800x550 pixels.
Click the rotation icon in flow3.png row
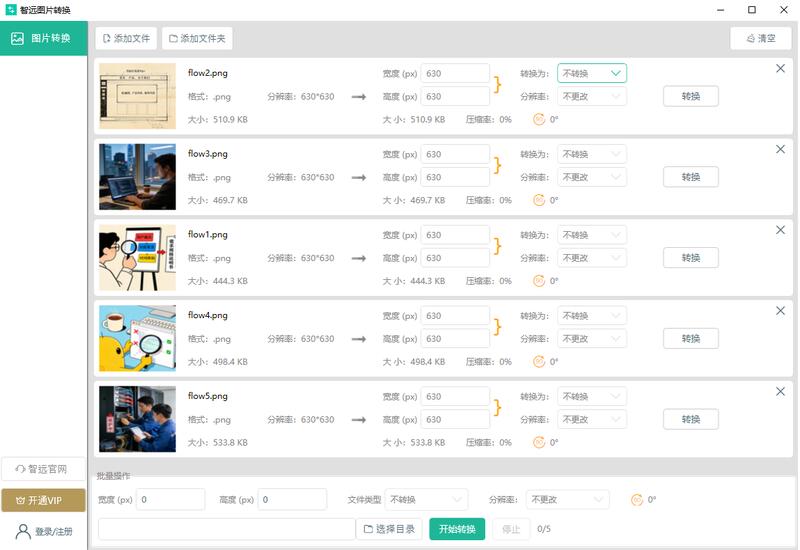point(539,200)
